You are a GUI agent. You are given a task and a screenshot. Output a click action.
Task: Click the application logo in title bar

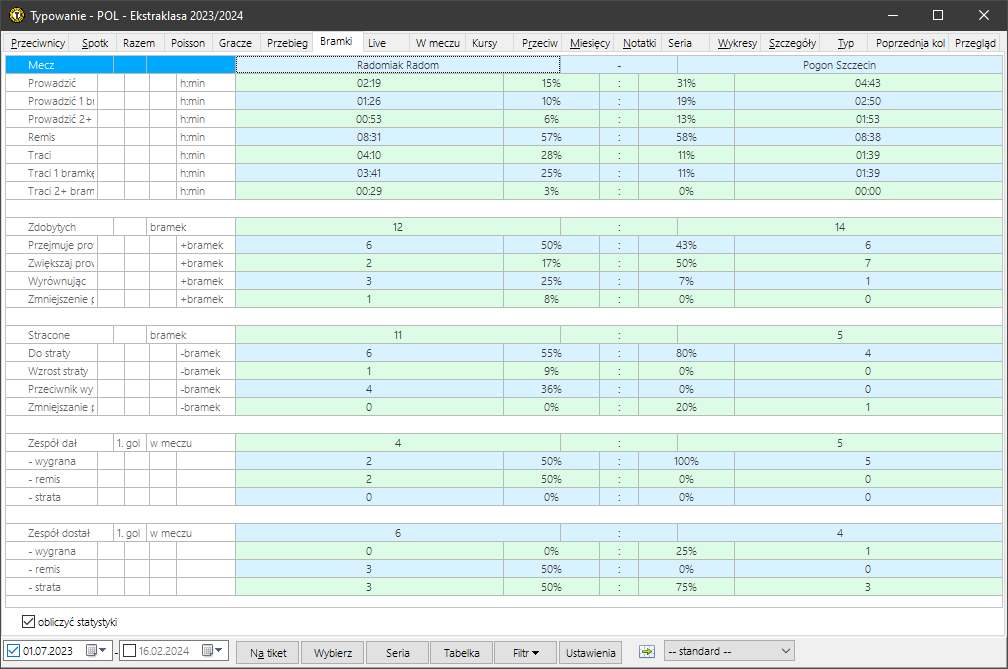tap(16, 15)
